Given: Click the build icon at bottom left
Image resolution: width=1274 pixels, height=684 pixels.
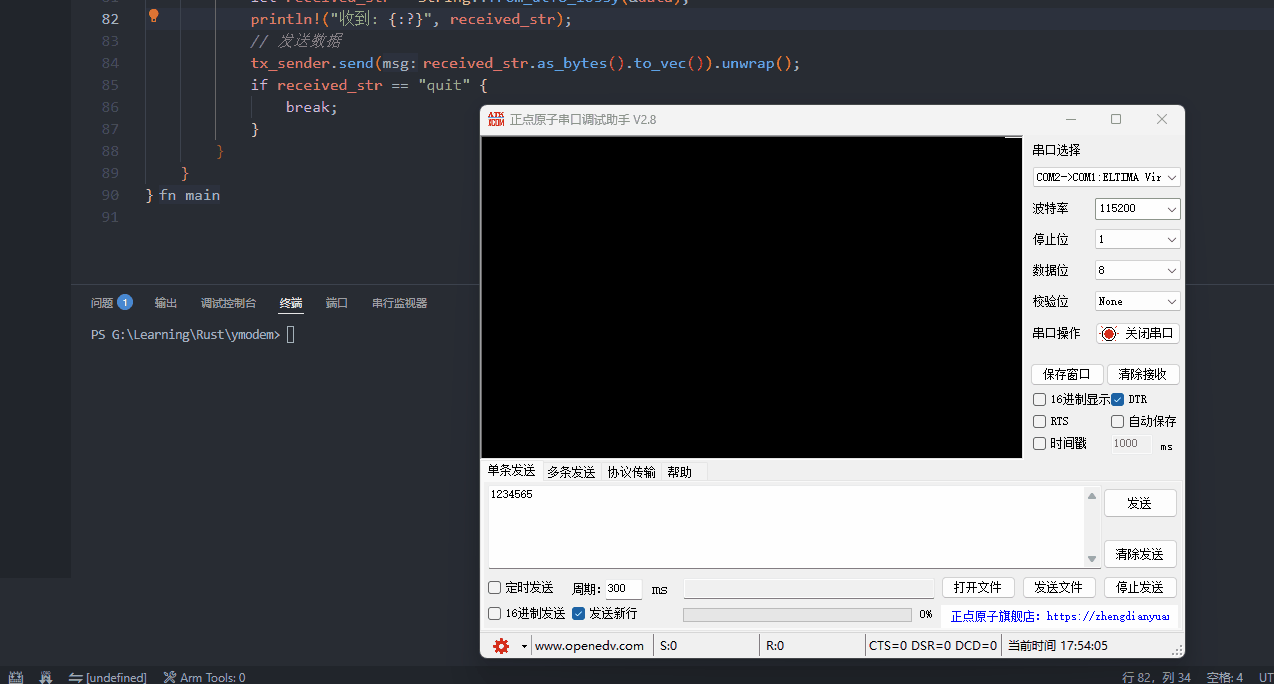Looking at the screenshot, I should [x=15, y=677].
